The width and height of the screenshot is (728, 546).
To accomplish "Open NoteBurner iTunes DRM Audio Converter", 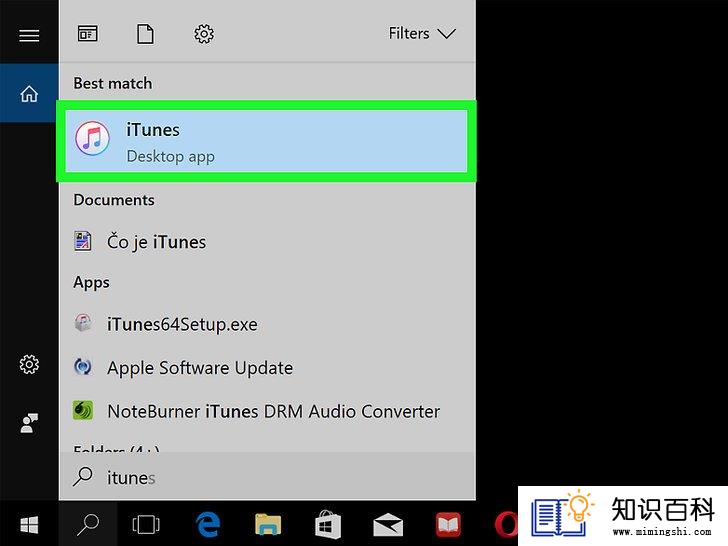I will [266, 411].
